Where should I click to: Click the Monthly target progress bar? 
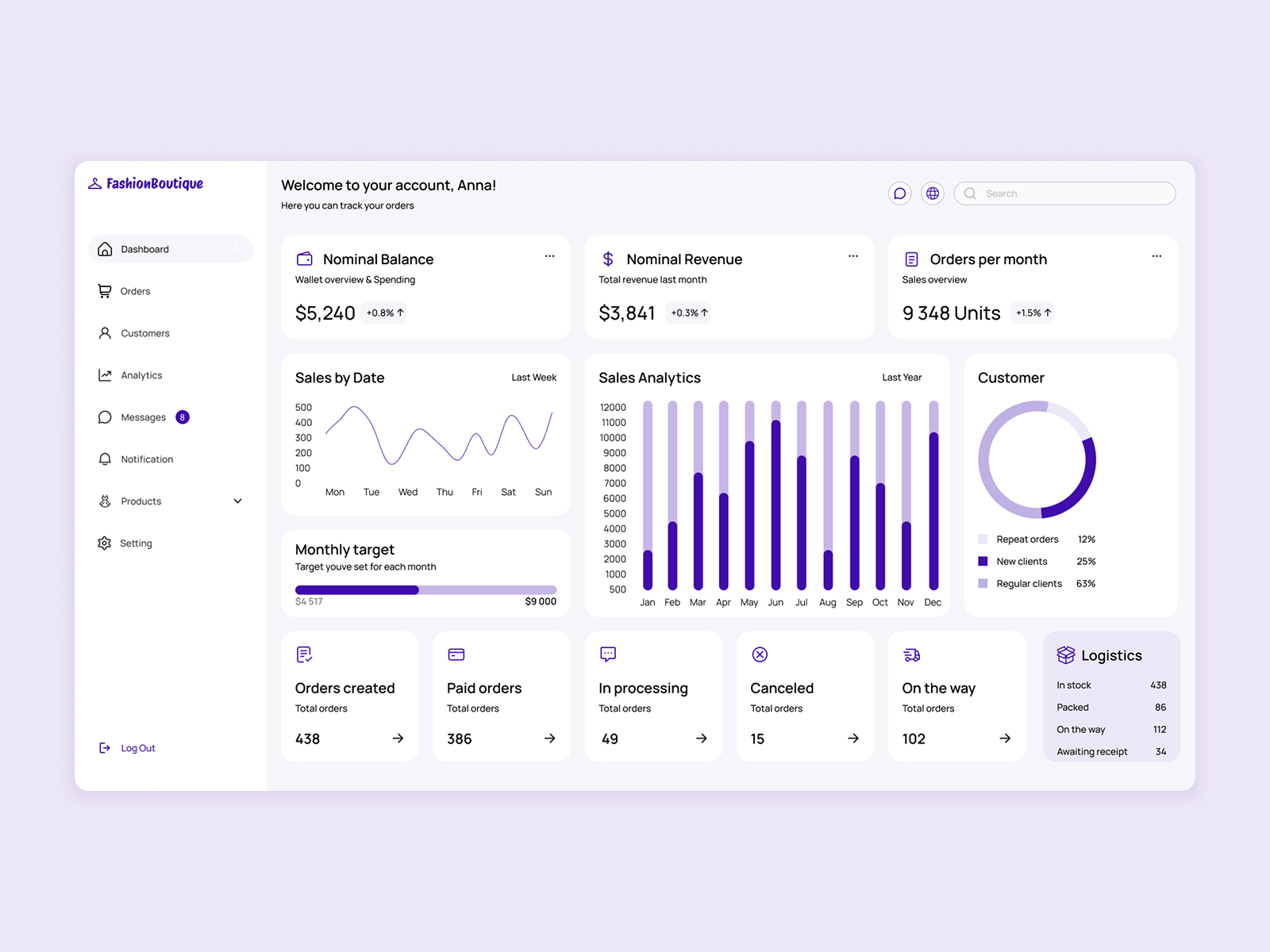coord(425,589)
